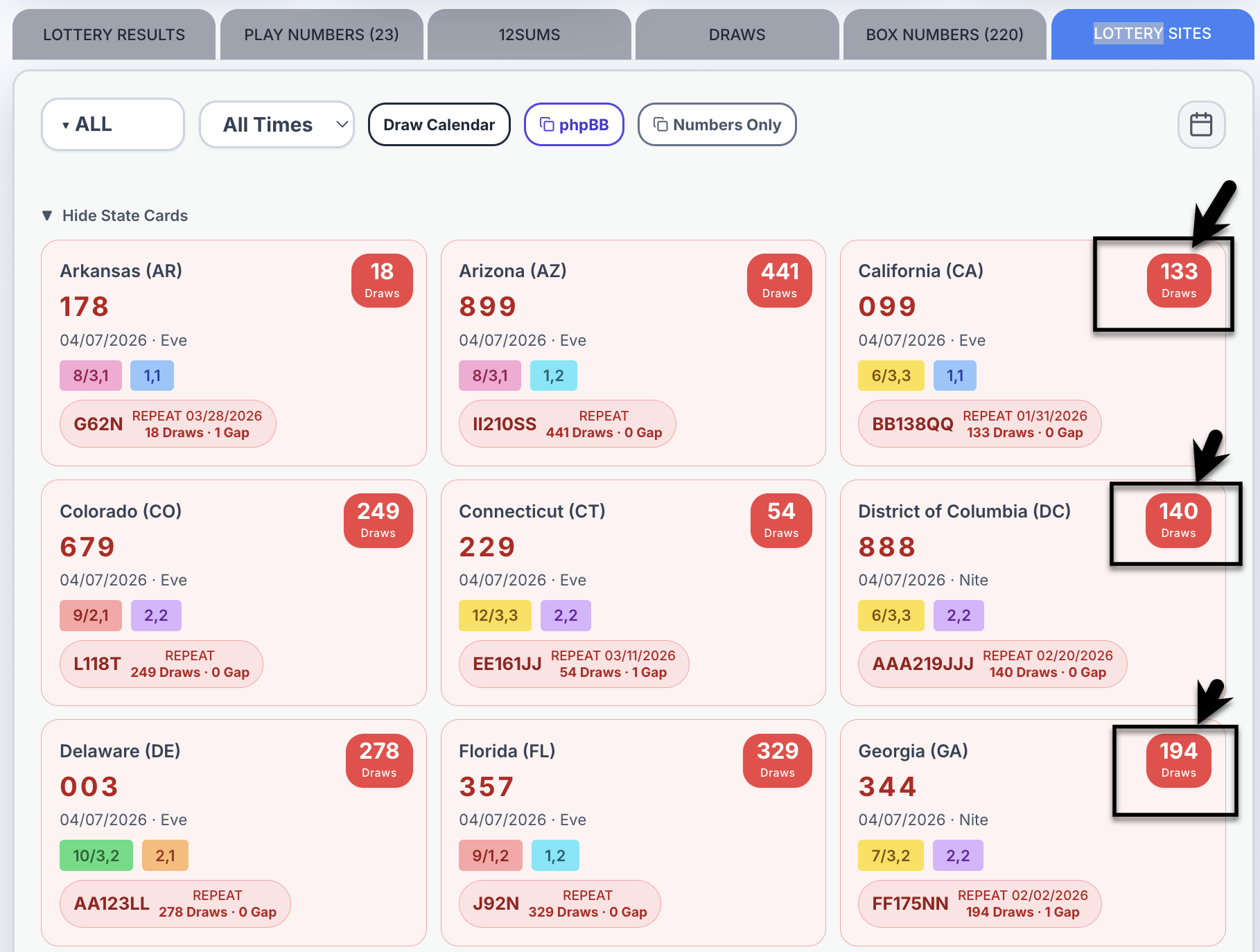The height and width of the screenshot is (952, 1260).
Task: Click the G62N repeat pill for Arkansas
Action: coord(168,424)
